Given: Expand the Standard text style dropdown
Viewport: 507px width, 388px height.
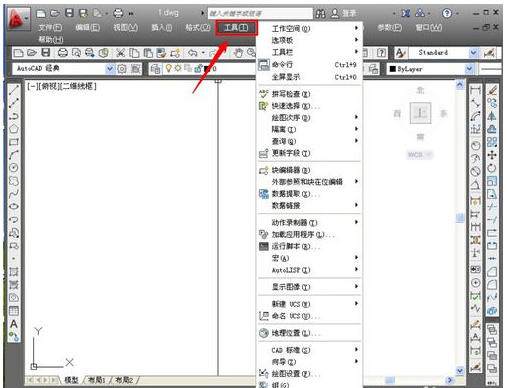Looking at the screenshot, I should [x=473, y=52].
